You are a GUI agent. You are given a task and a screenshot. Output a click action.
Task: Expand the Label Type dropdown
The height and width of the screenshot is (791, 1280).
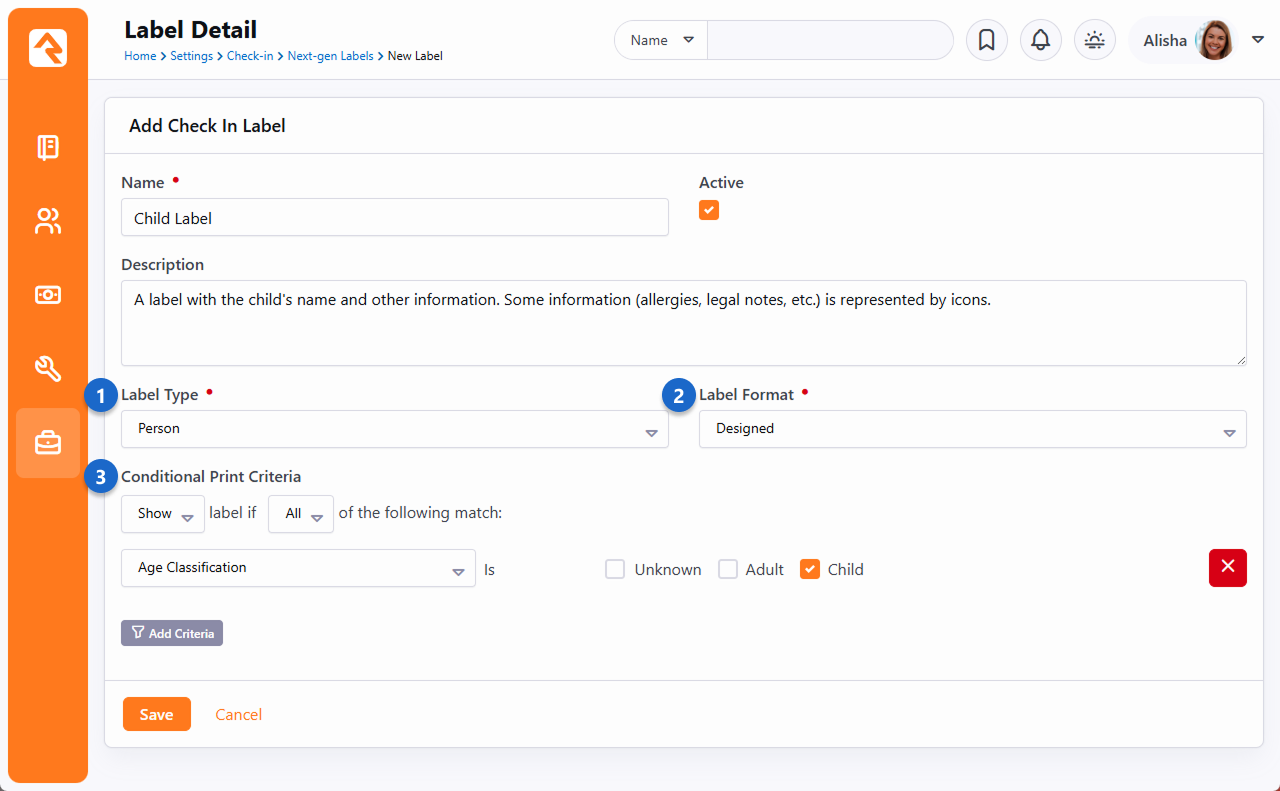click(x=394, y=429)
